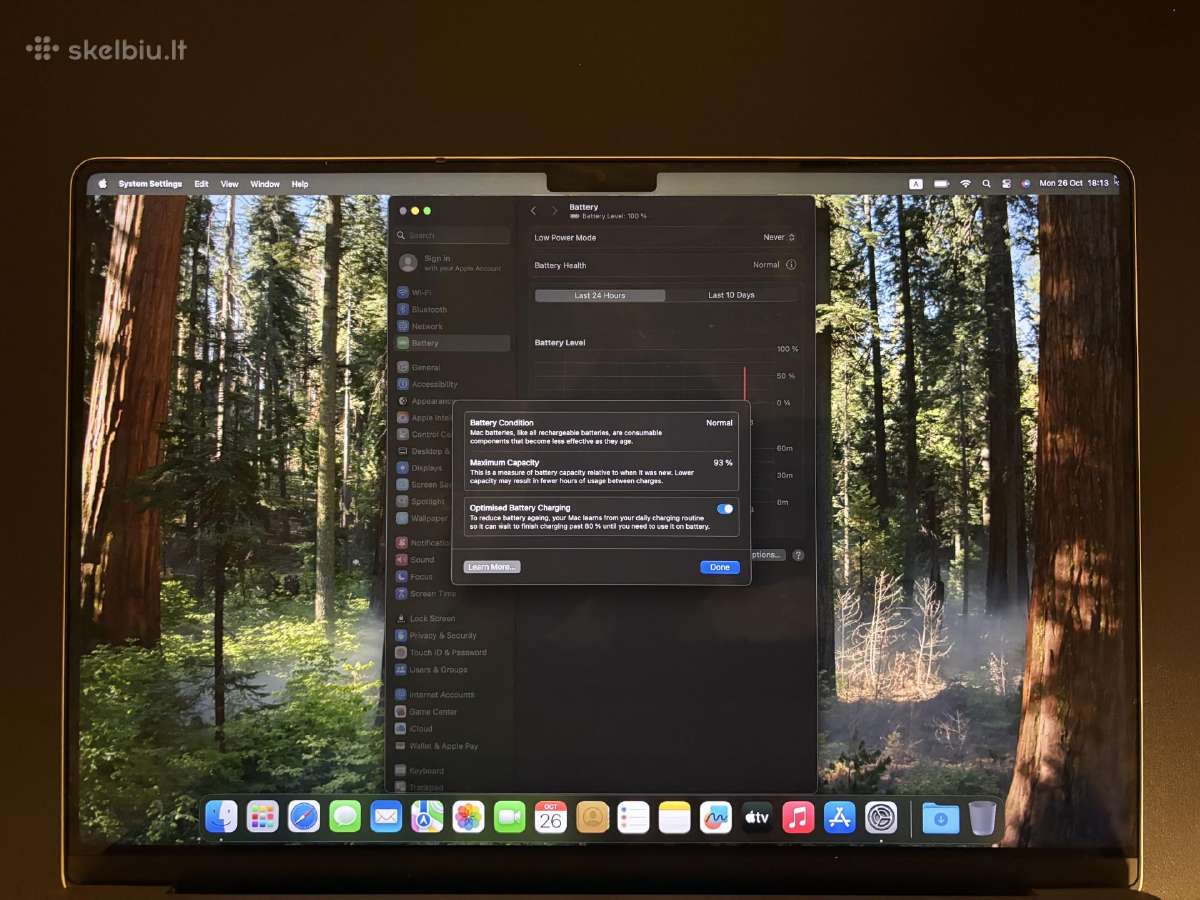
Task: Click the date and time in menu bar
Action: 1074,184
